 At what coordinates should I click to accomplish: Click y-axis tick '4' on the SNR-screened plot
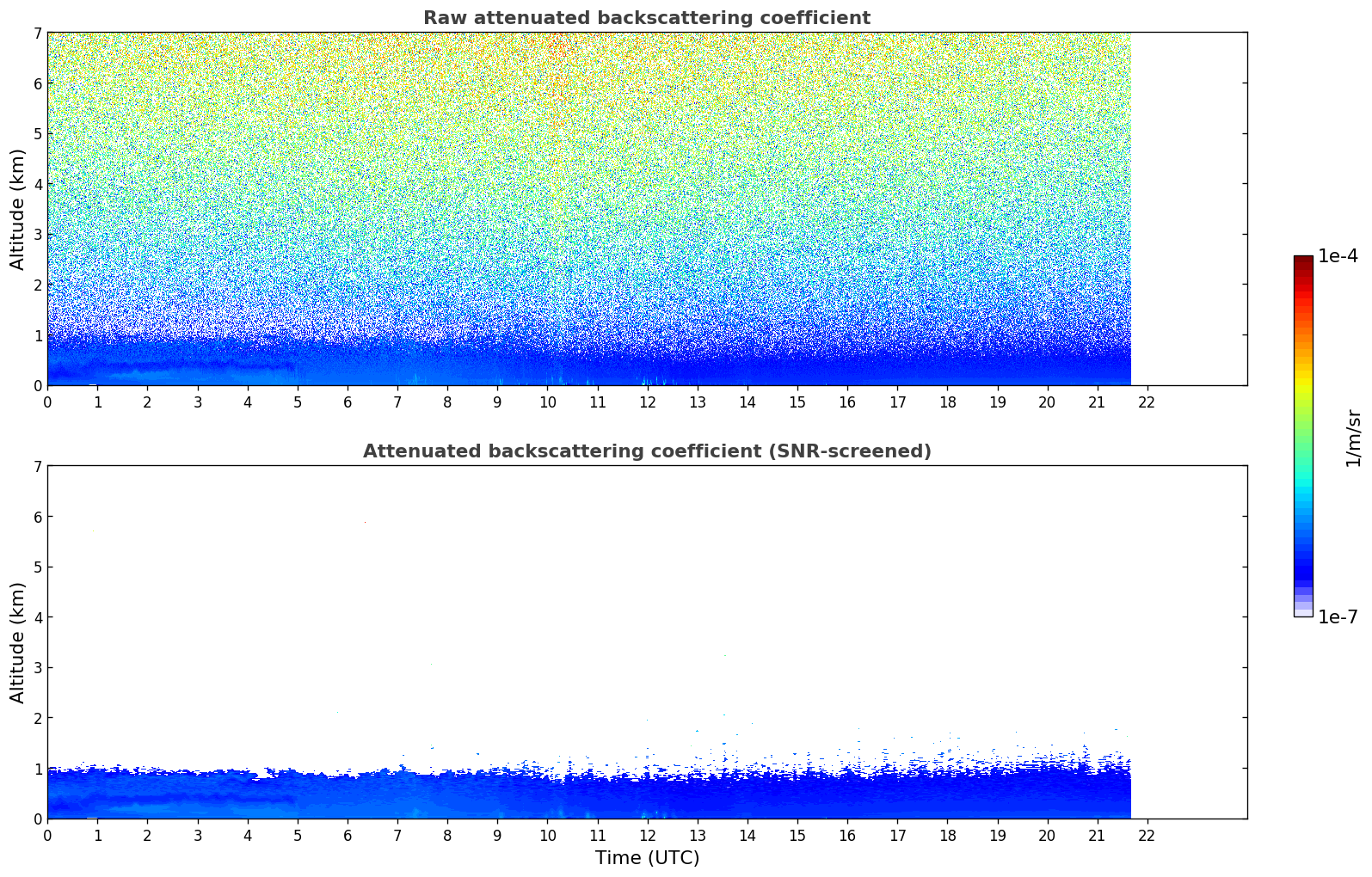38,617
